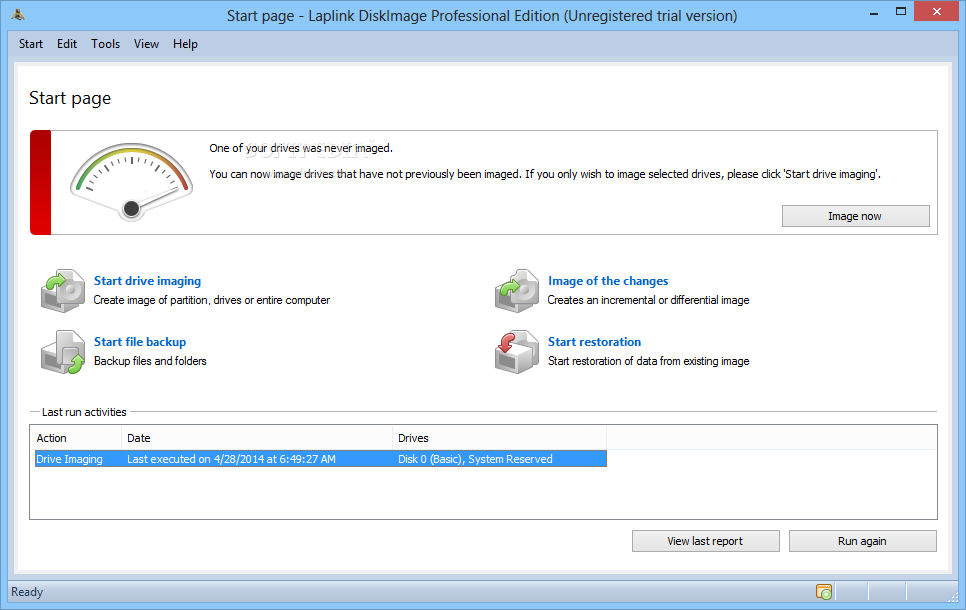Open the Edit menu
The height and width of the screenshot is (610, 966).
(x=67, y=44)
